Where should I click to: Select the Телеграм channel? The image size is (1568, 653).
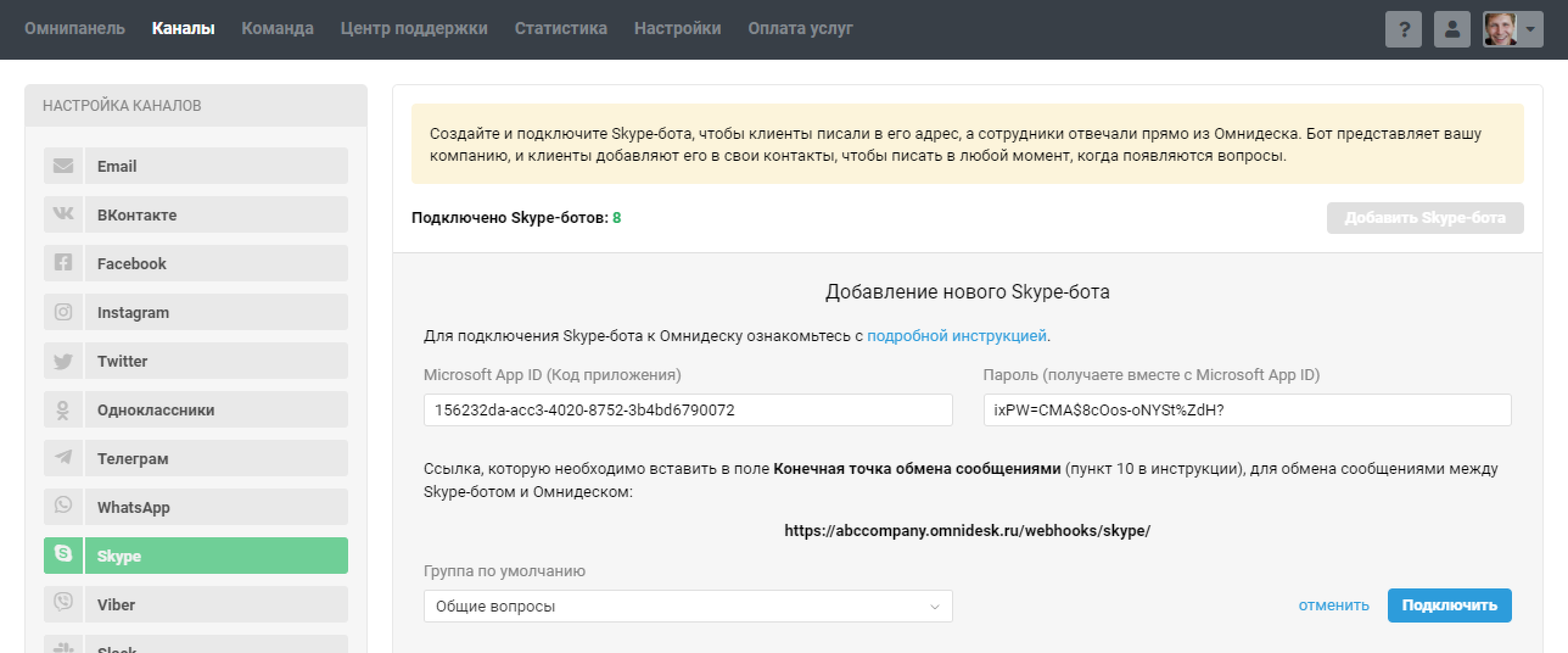point(216,458)
